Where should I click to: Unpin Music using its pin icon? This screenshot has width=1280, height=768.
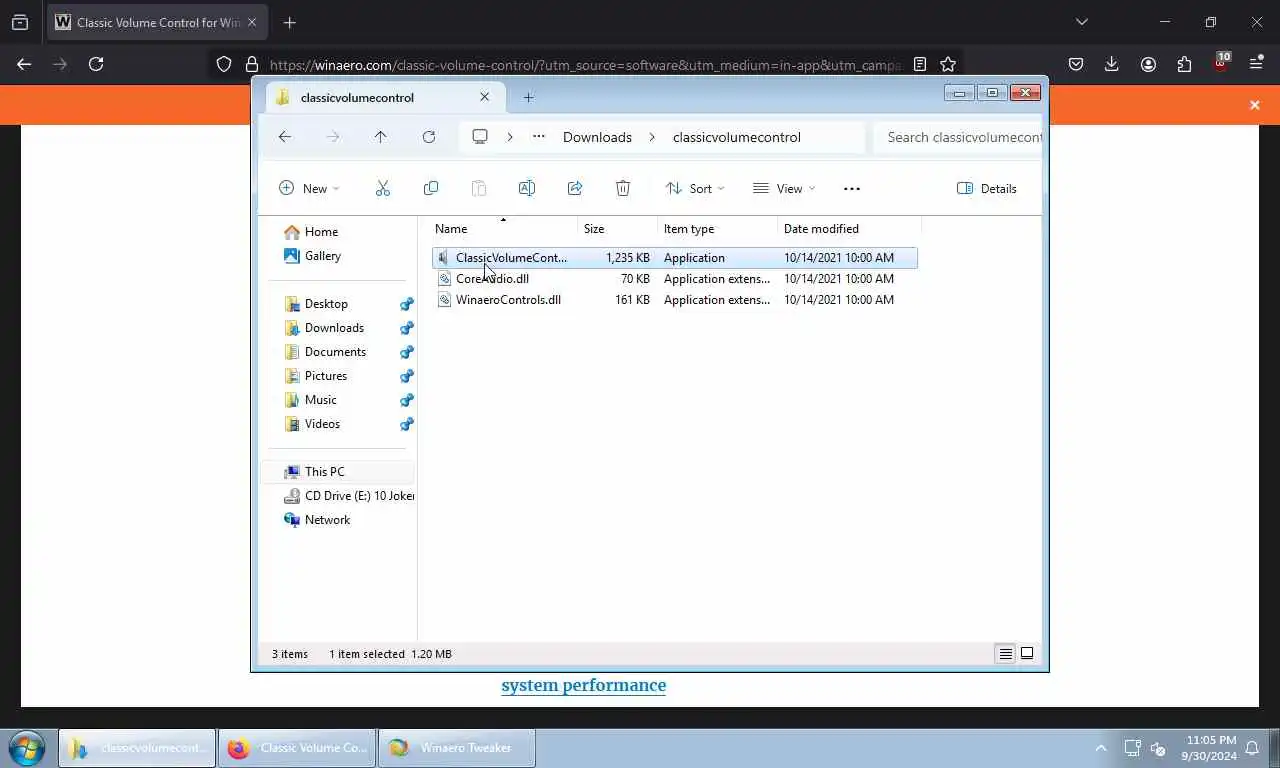[406, 400]
